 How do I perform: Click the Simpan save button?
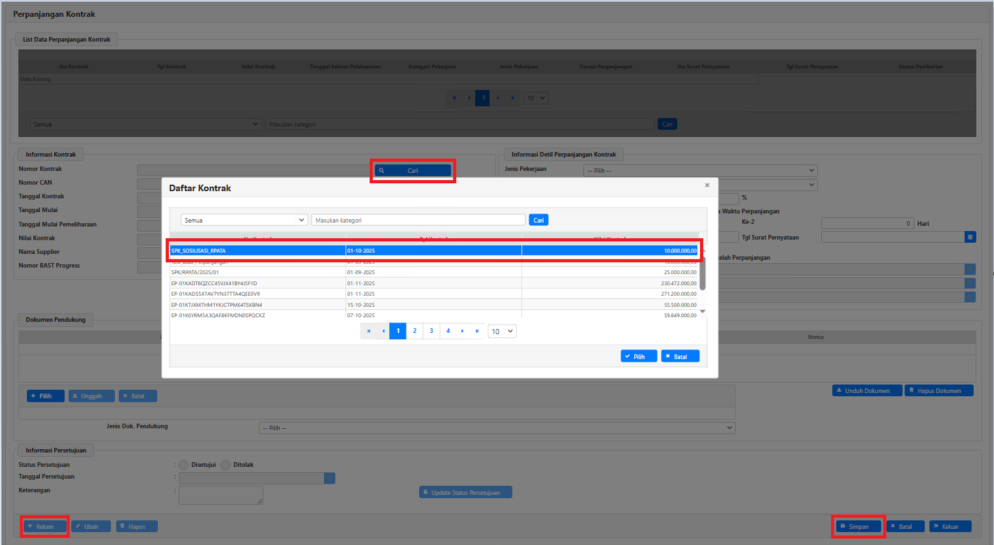pyautogui.click(x=858, y=526)
